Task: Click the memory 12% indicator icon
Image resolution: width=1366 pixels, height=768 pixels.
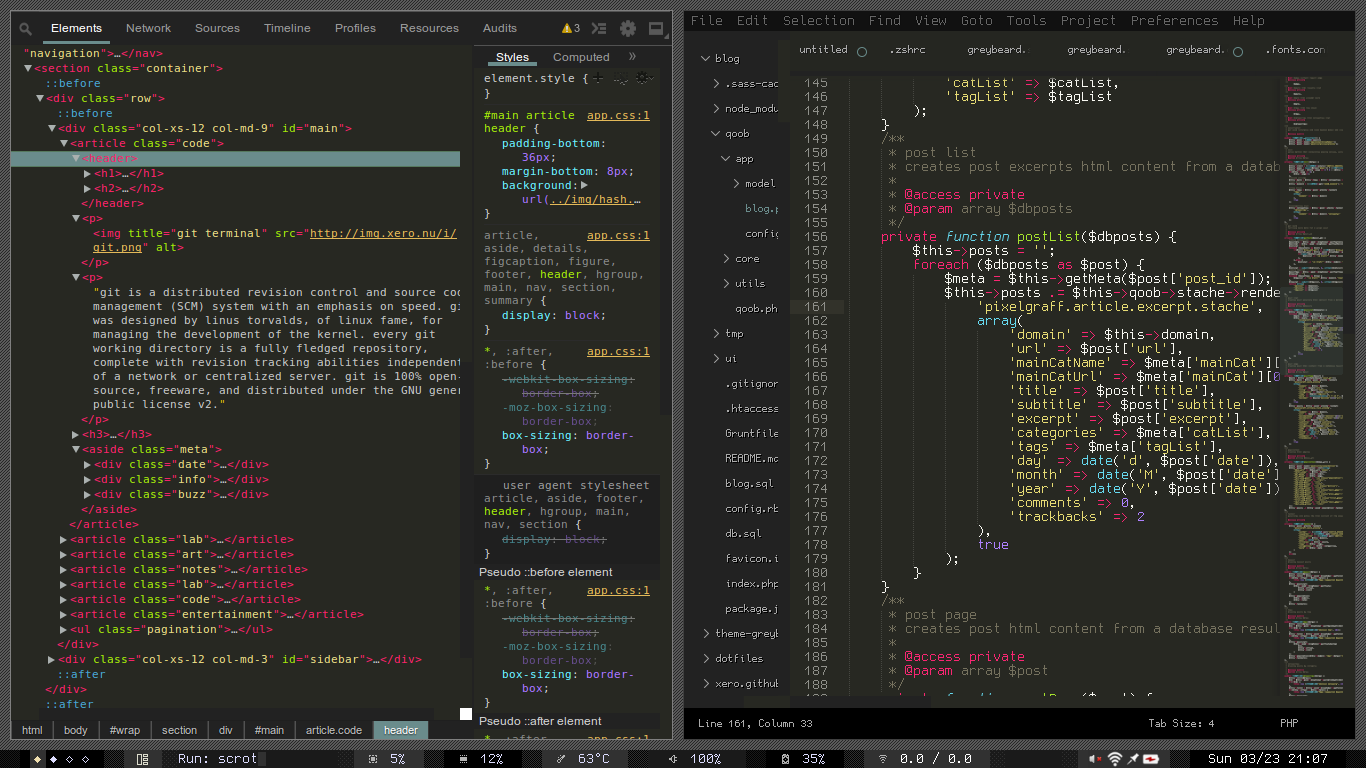Action: [463, 759]
